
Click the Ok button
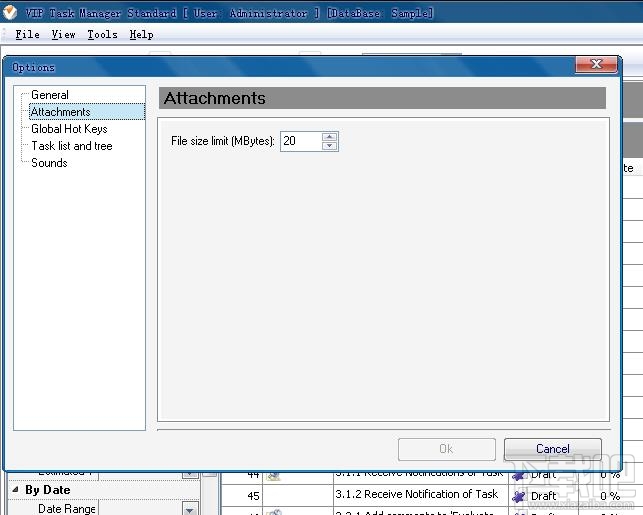446,449
